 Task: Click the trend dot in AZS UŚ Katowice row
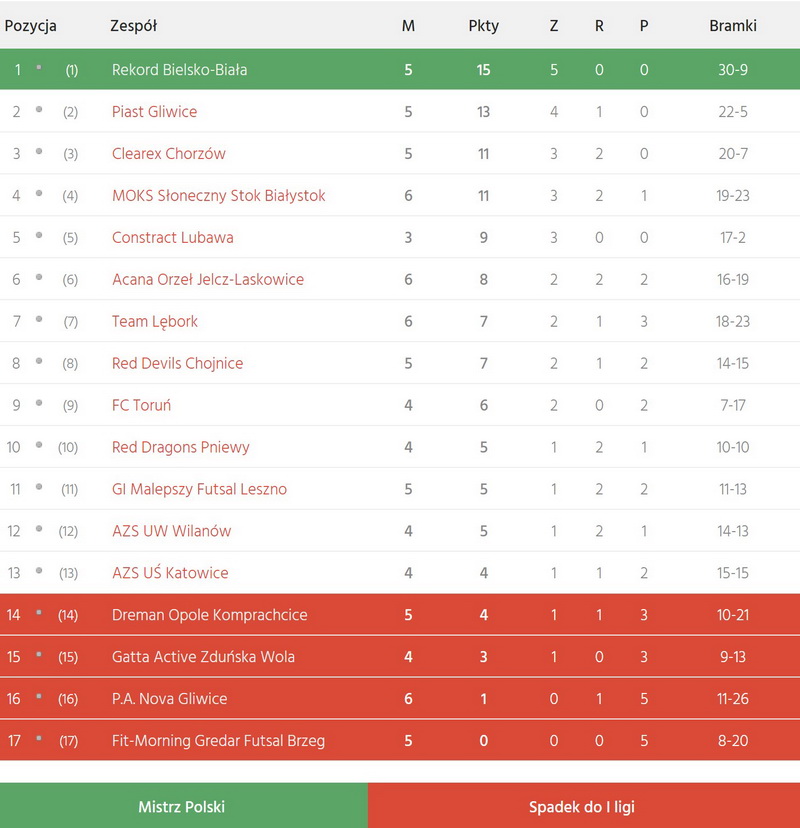[x=39, y=572]
